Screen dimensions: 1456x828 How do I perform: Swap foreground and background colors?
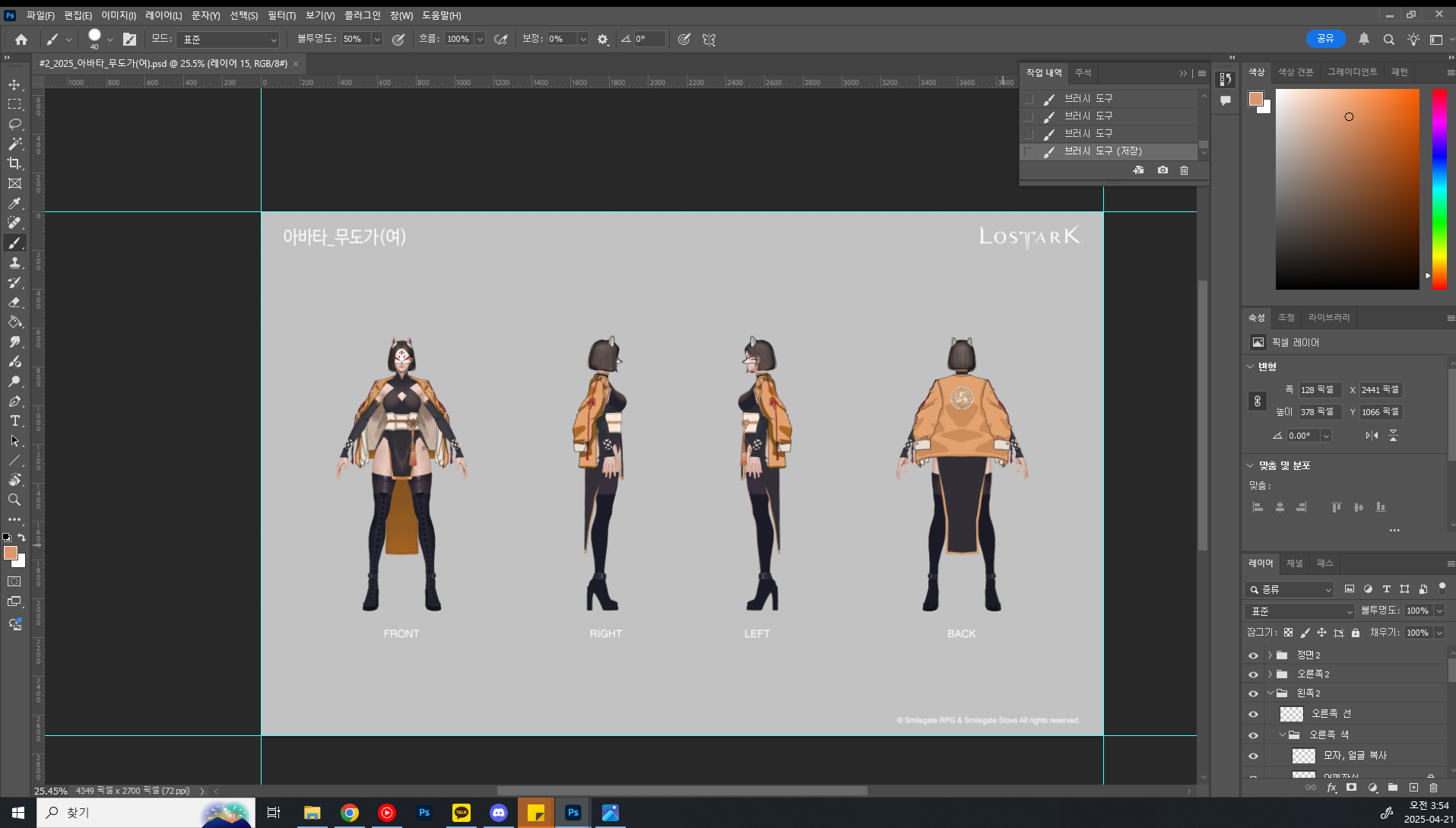(x=21, y=538)
